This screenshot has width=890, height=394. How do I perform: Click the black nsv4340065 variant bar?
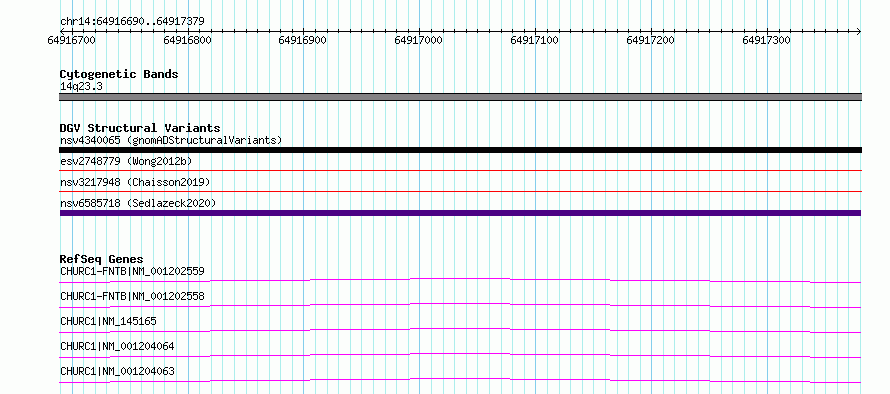460,150
